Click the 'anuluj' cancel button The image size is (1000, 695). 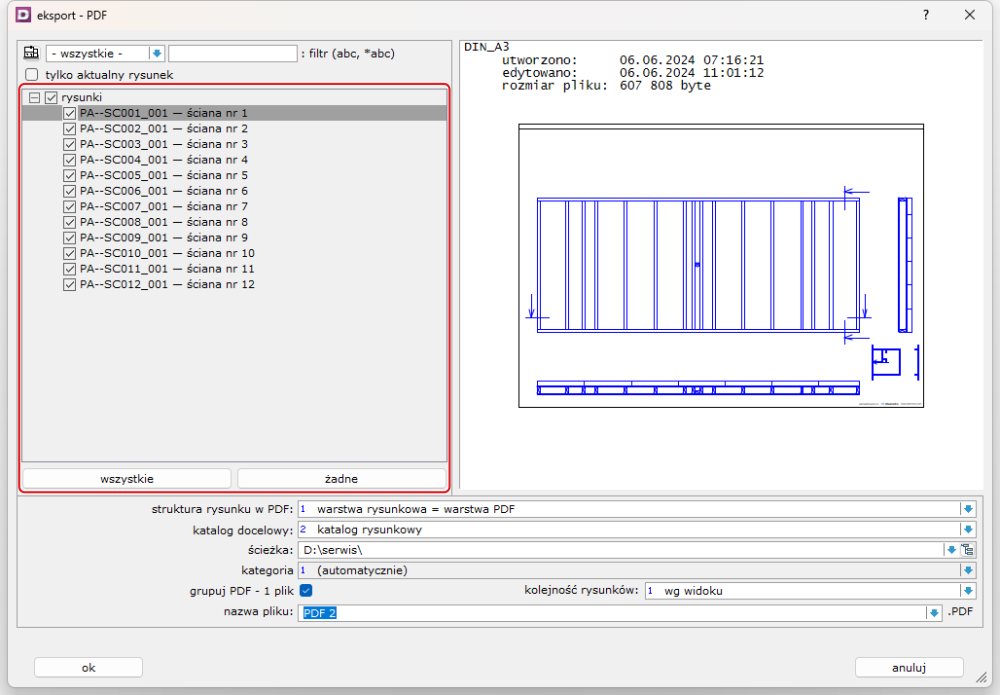pos(909,668)
